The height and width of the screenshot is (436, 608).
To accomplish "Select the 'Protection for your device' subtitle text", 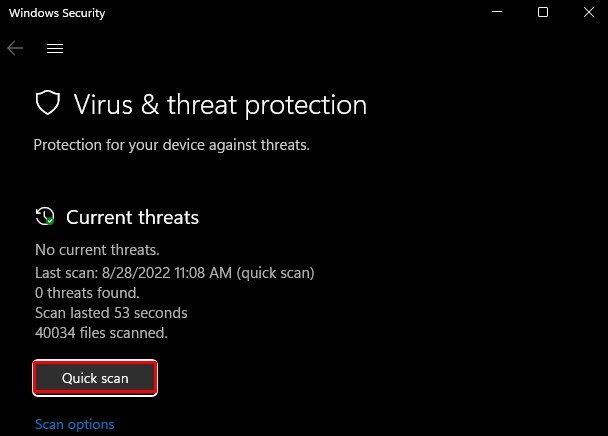I will click(171, 145).
